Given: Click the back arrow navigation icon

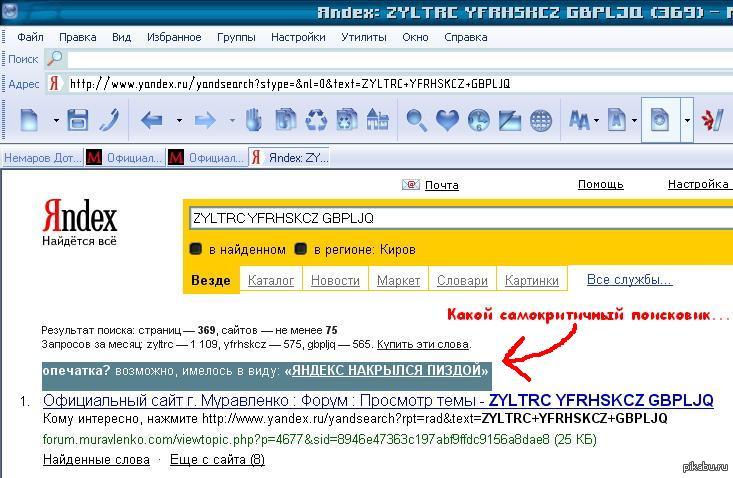Looking at the screenshot, I should pyautogui.click(x=152, y=121).
